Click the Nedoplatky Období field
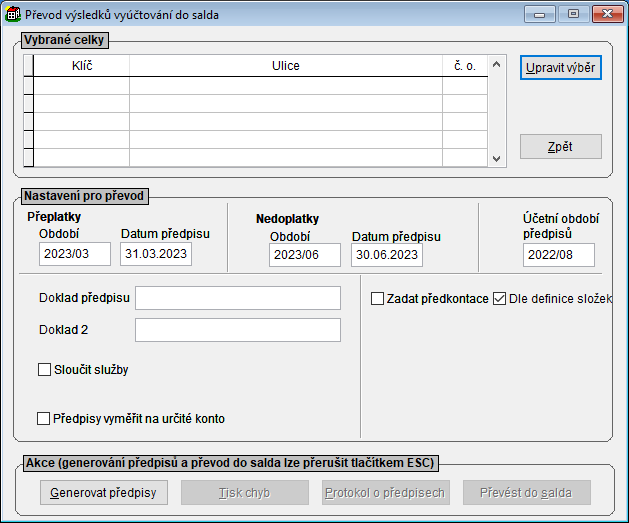 pos(304,256)
